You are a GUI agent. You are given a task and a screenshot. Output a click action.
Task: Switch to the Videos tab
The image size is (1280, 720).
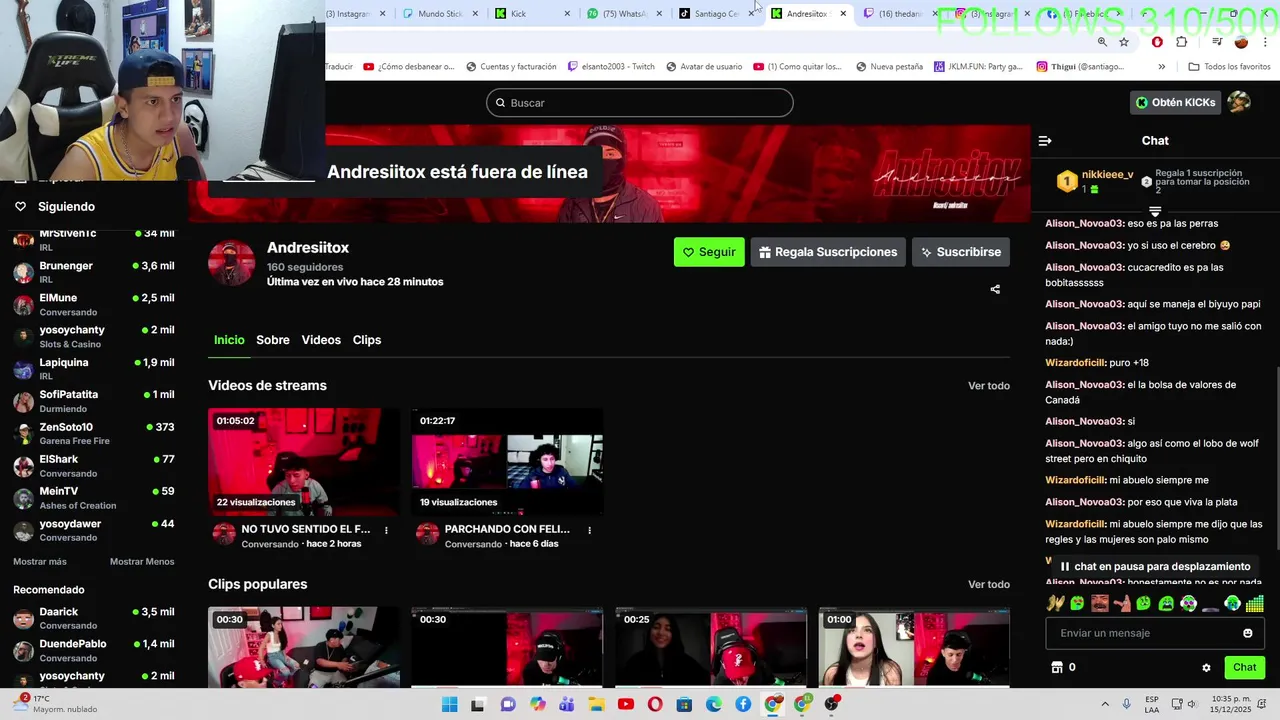(321, 340)
